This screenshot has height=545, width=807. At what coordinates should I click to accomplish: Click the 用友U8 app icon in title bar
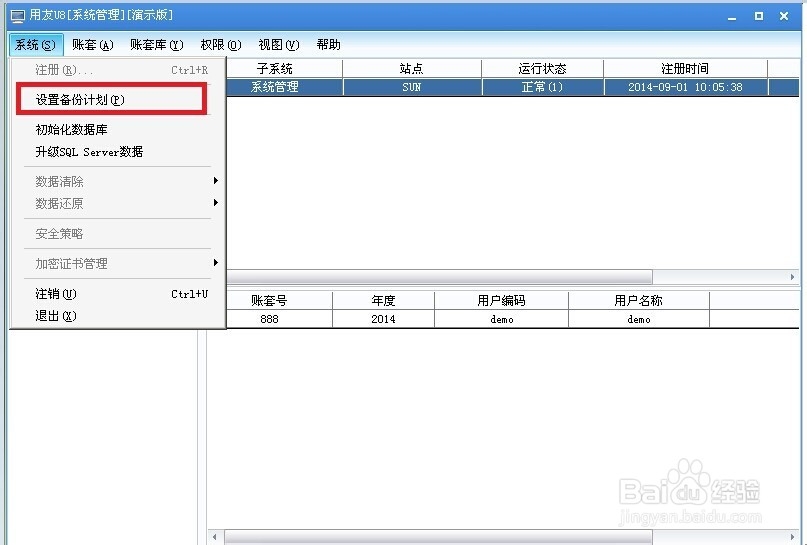pyautogui.click(x=17, y=16)
